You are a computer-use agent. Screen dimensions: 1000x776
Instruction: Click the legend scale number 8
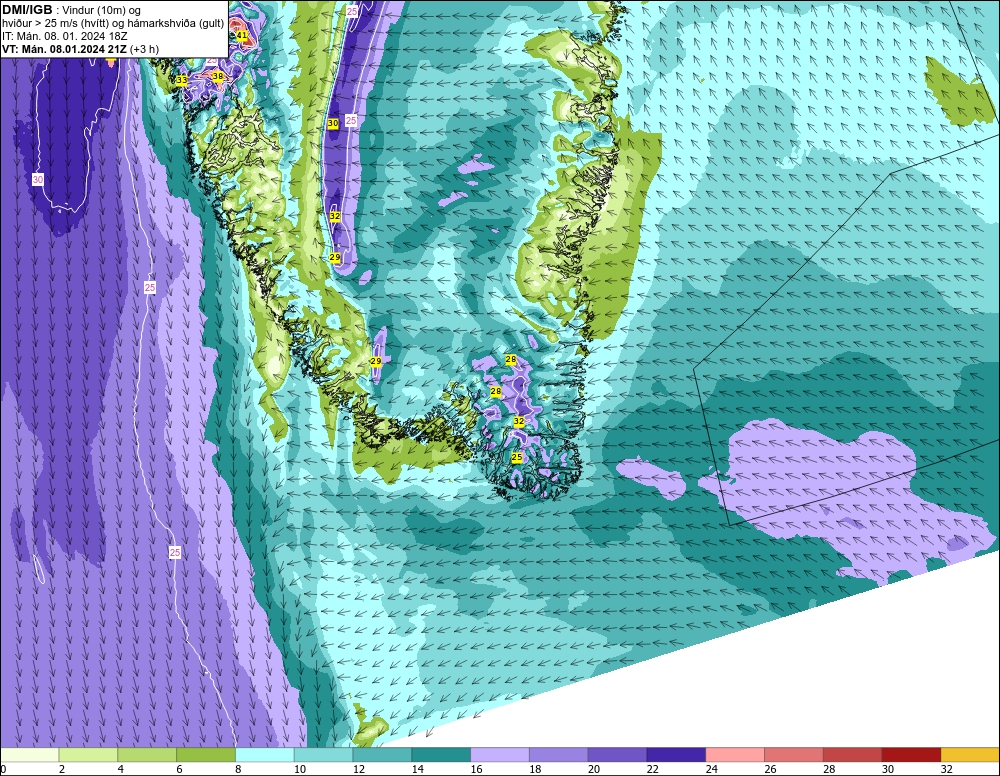point(238,770)
